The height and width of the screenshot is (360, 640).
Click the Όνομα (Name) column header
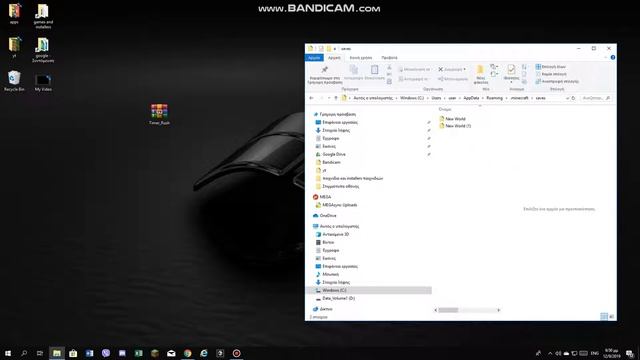point(445,109)
